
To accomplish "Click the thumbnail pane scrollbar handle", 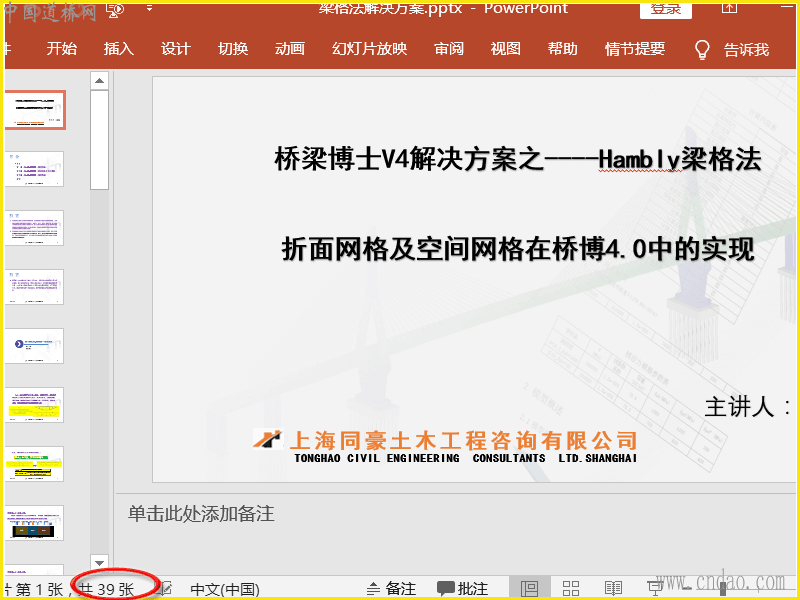I will point(99,140).
